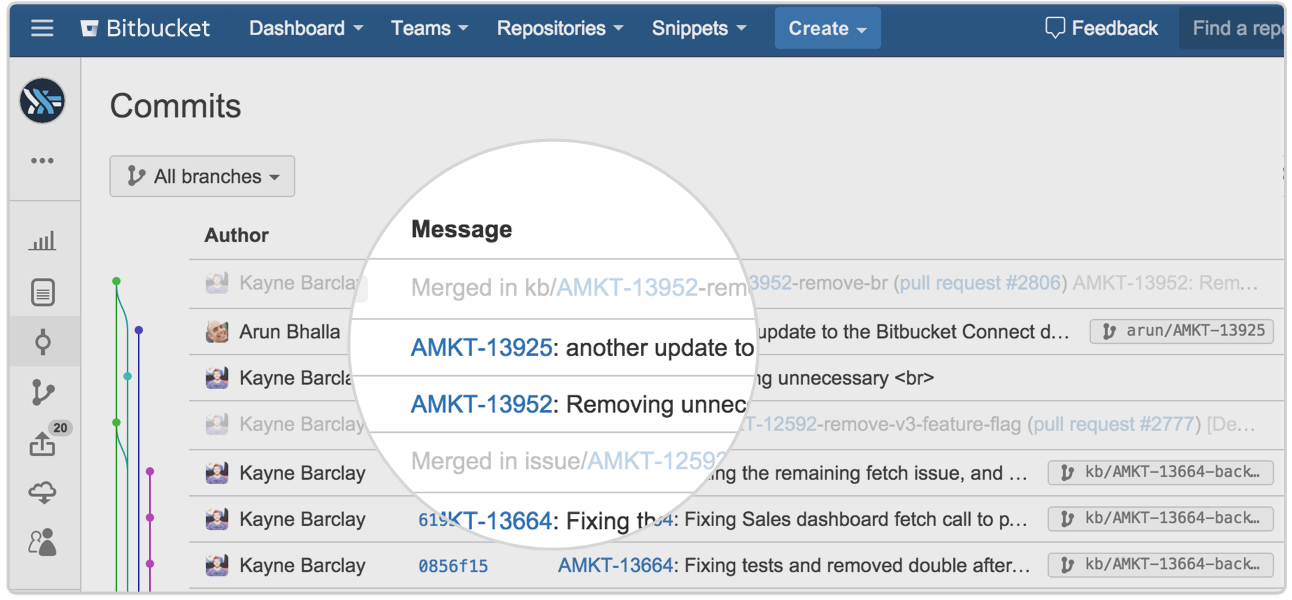Click the Find a repo search field
This screenshot has height=600, width=1292.
pyautogui.click(x=1240, y=28)
